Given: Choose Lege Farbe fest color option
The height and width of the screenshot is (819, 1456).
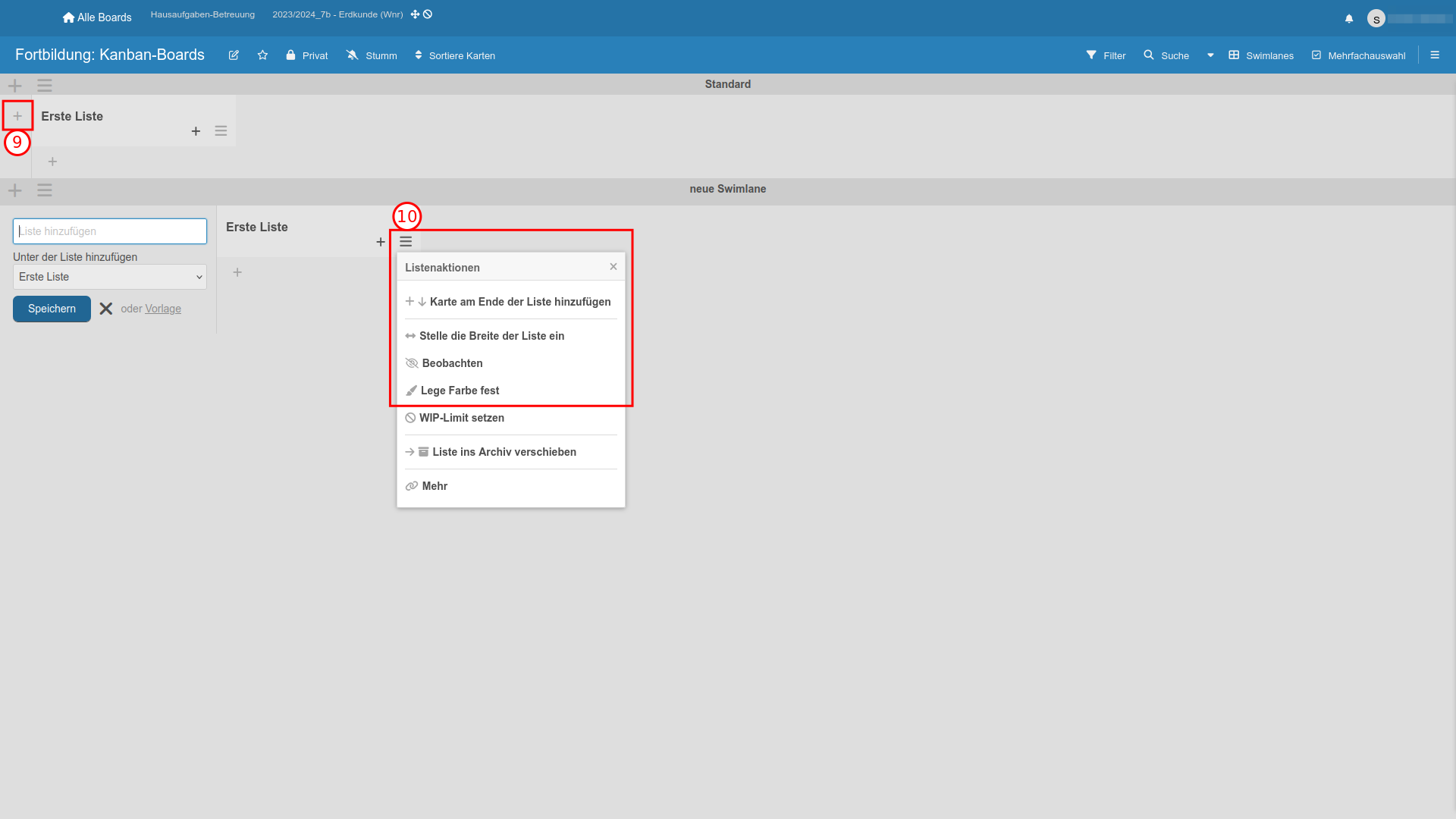Looking at the screenshot, I should tap(460, 391).
